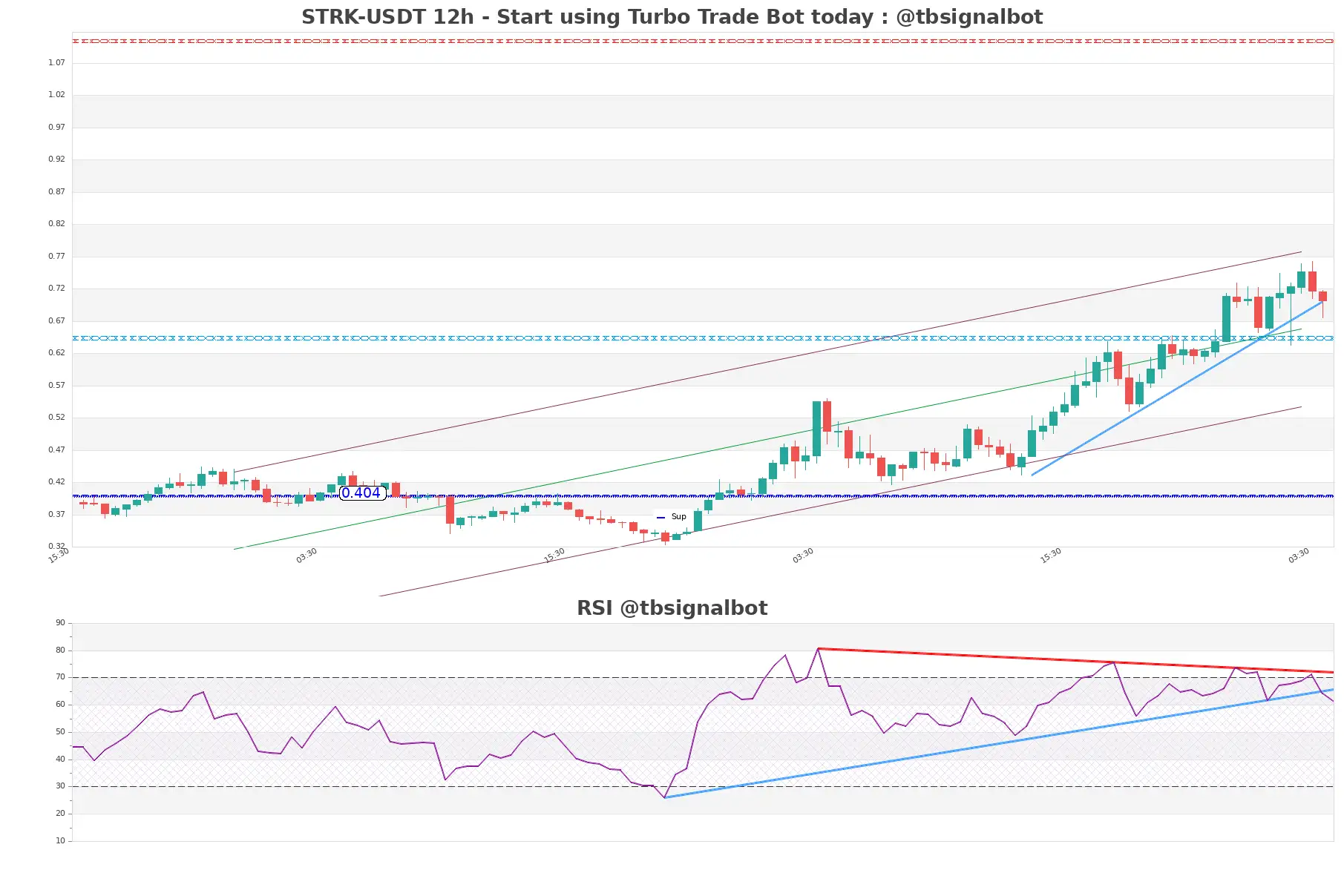Screen dimensions: 1344x896
Task: Click the RSI axis value 50
Action: pos(60,732)
